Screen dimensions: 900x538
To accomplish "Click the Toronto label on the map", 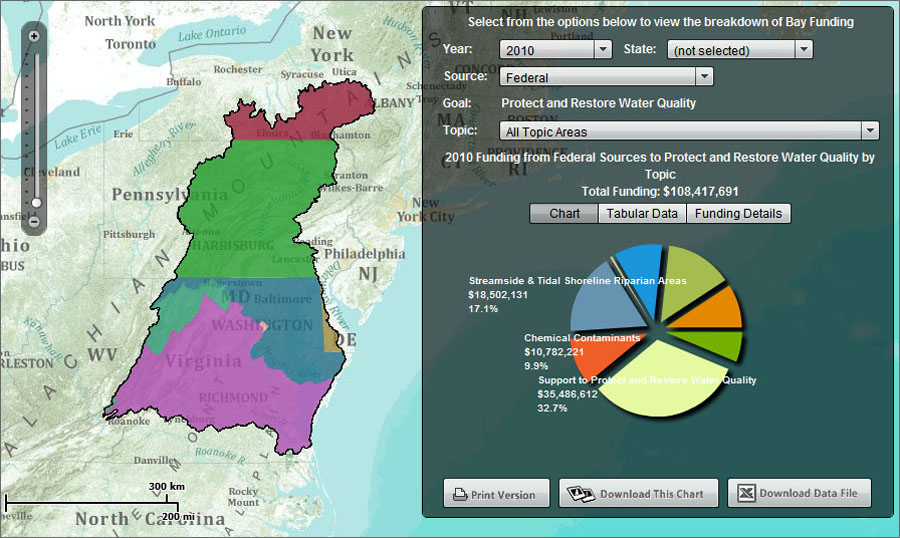I will 130,44.
